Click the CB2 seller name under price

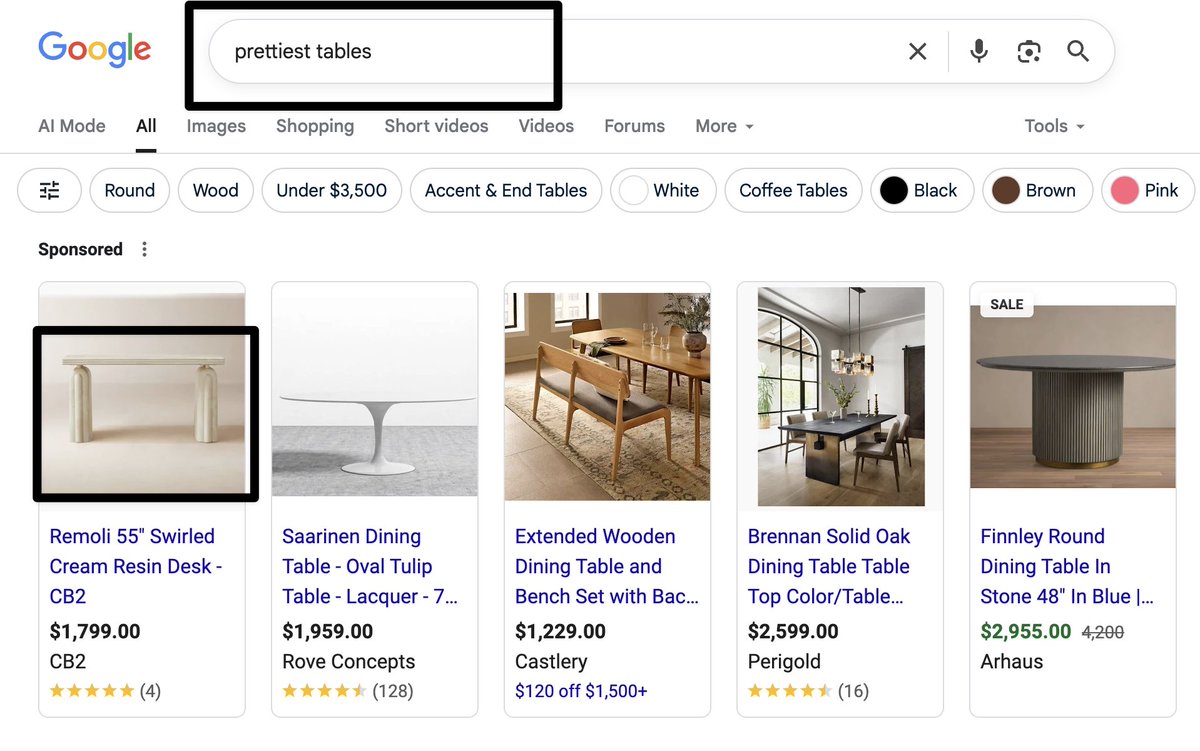click(x=68, y=662)
